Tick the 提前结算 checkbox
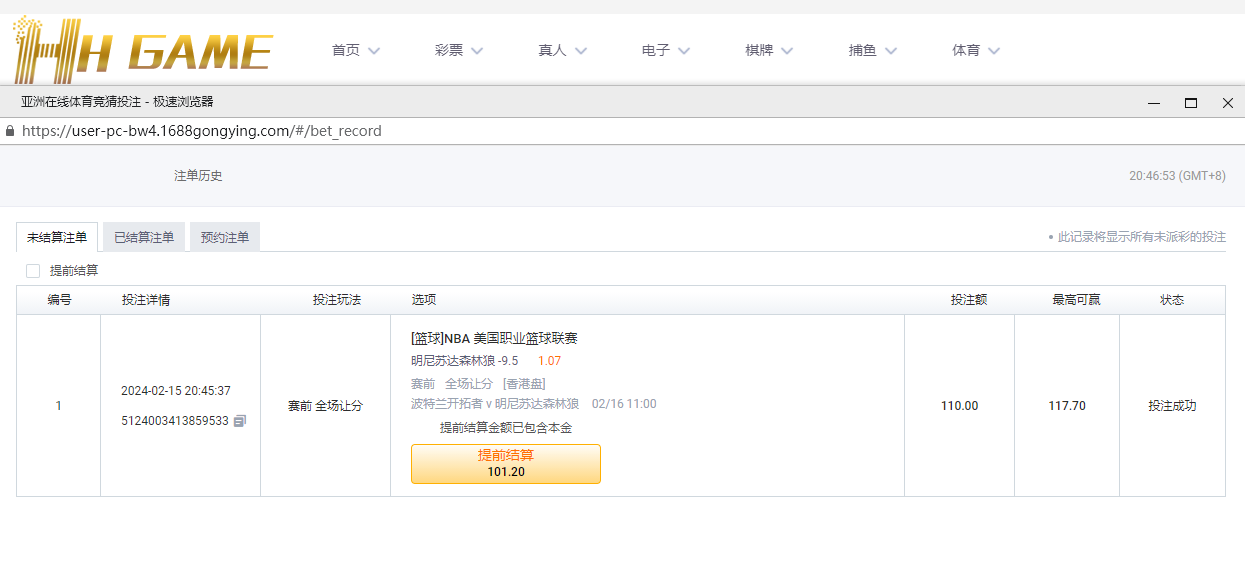 [33, 271]
